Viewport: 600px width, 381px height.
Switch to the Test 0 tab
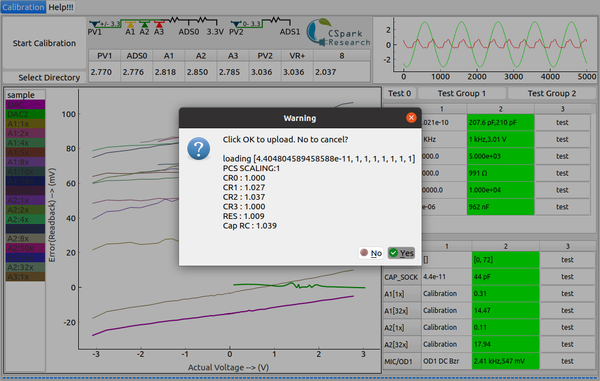tap(399, 93)
